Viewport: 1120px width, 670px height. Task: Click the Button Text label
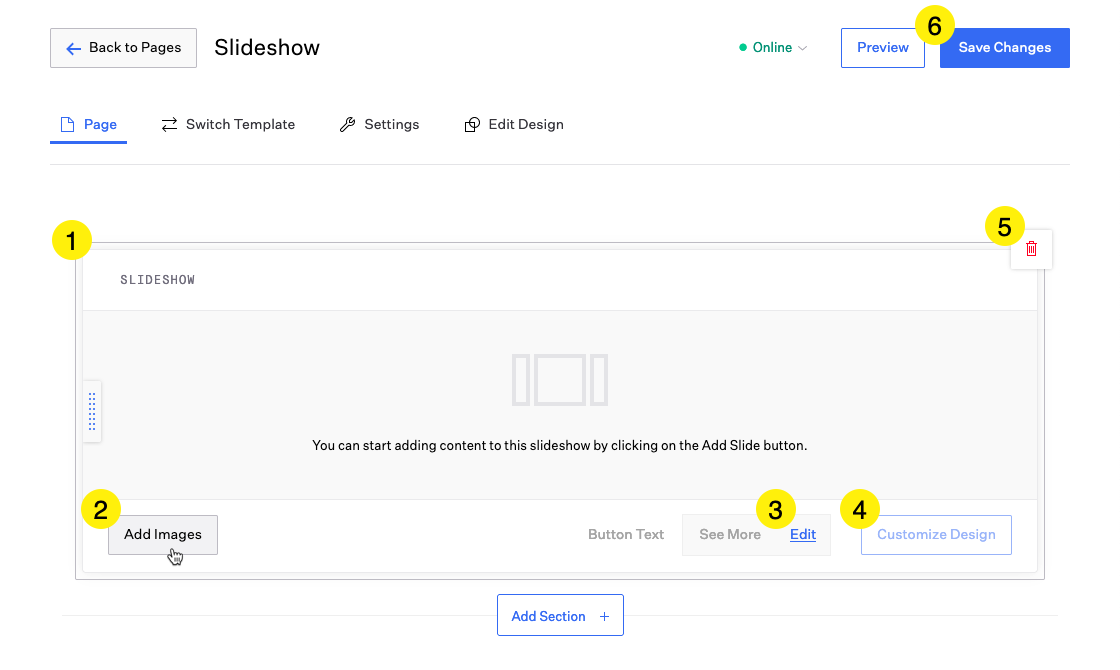626,535
